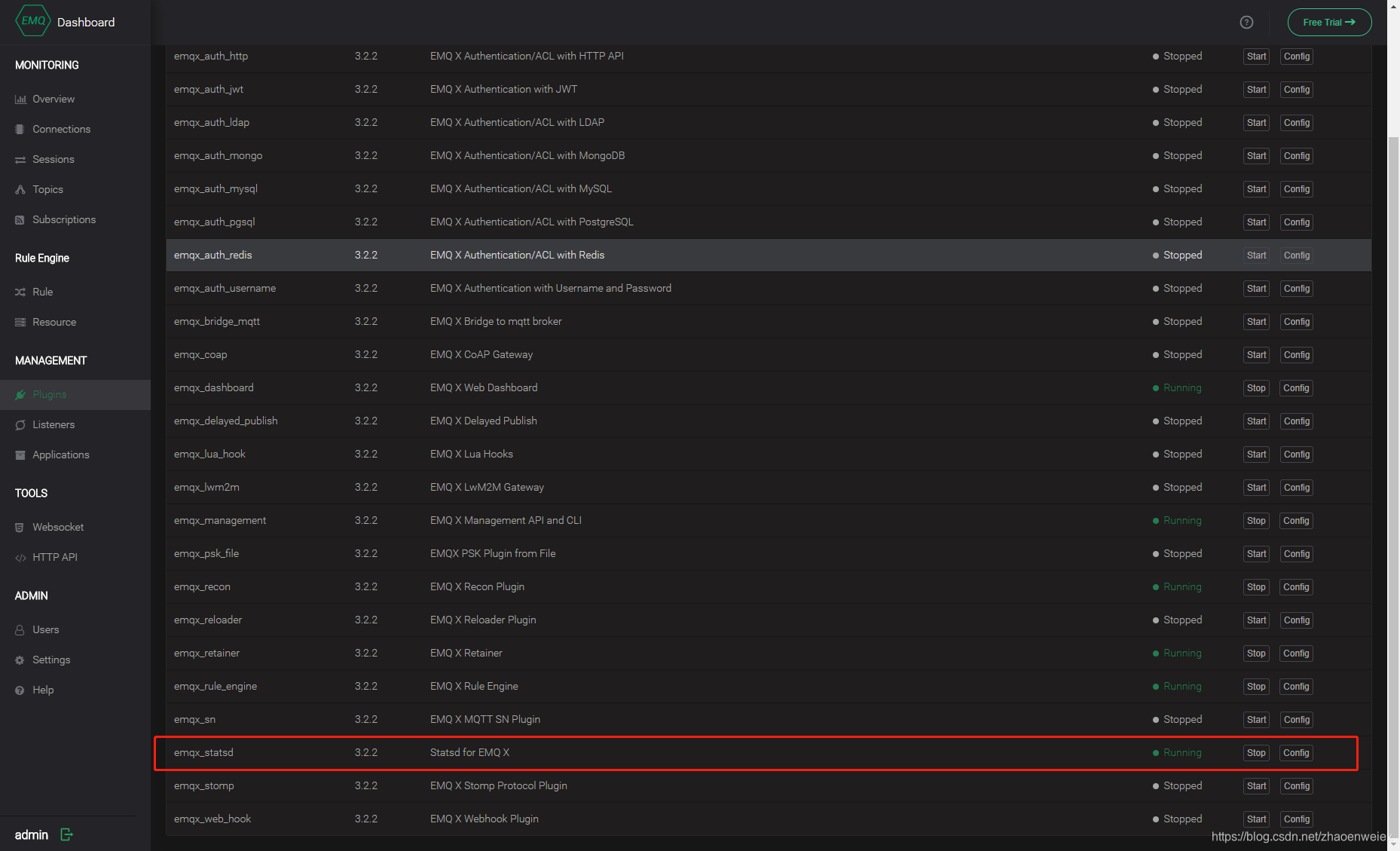Screen dimensions: 1400x851
Task: Click the Topics sidebar icon
Action: (20, 190)
